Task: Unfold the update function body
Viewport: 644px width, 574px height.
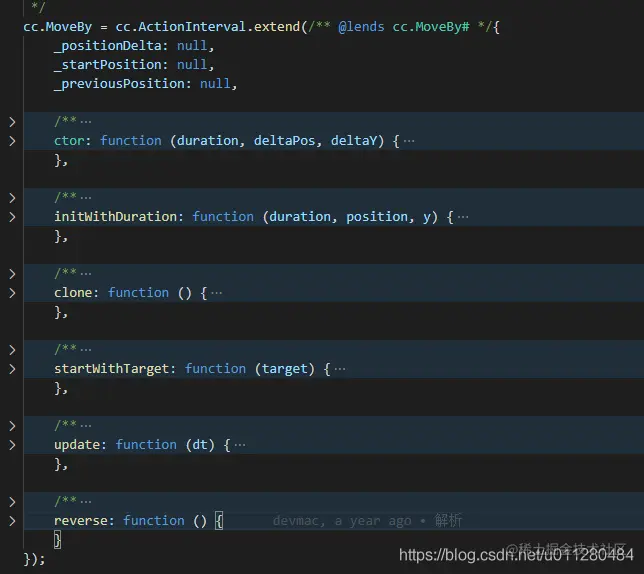Action: 12,445
